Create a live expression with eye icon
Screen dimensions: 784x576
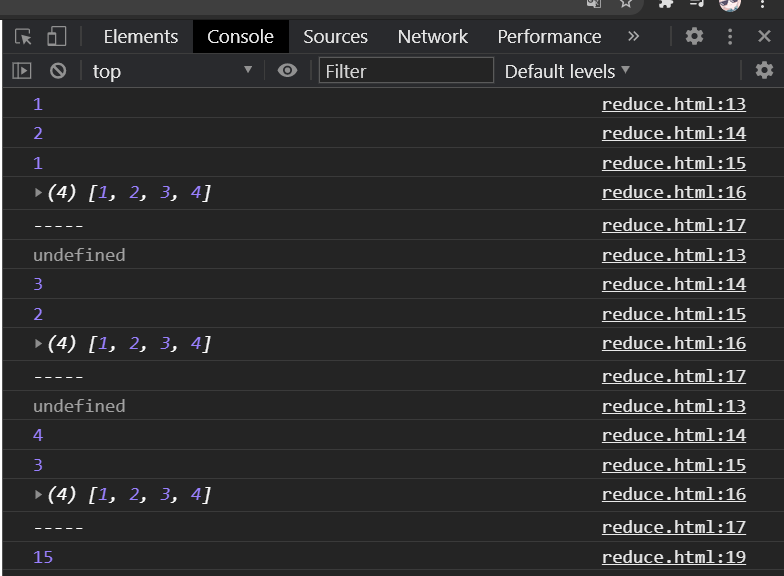pyautogui.click(x=287, y=70)
